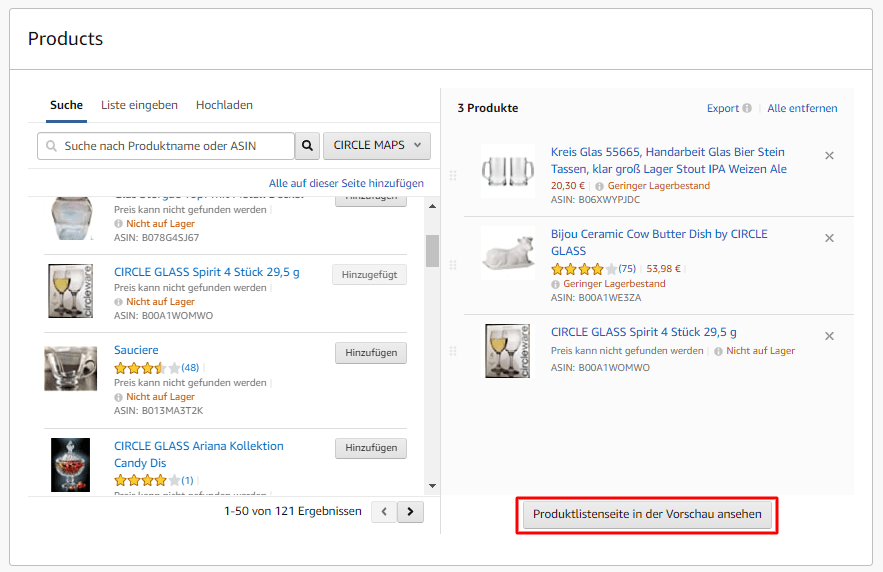Open CIRCLE GLASS Ariana Kollektion Candy Dis link
The width and height of the screenshot is (883, 572).
(x=199, y=454)
